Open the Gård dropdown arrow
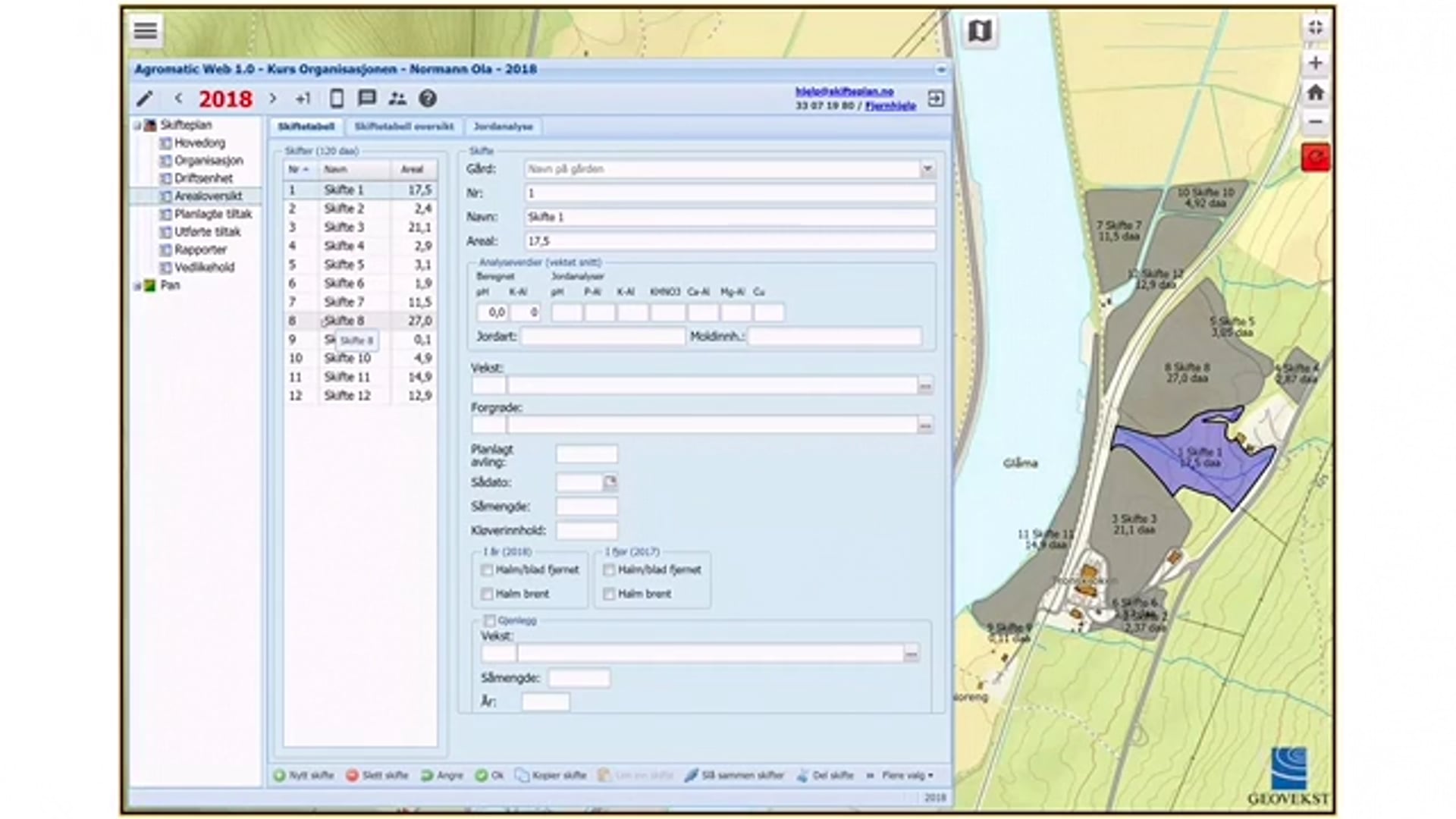This screenshot has width=1456, height=819. pyautogui.click(x=927, y=169)
